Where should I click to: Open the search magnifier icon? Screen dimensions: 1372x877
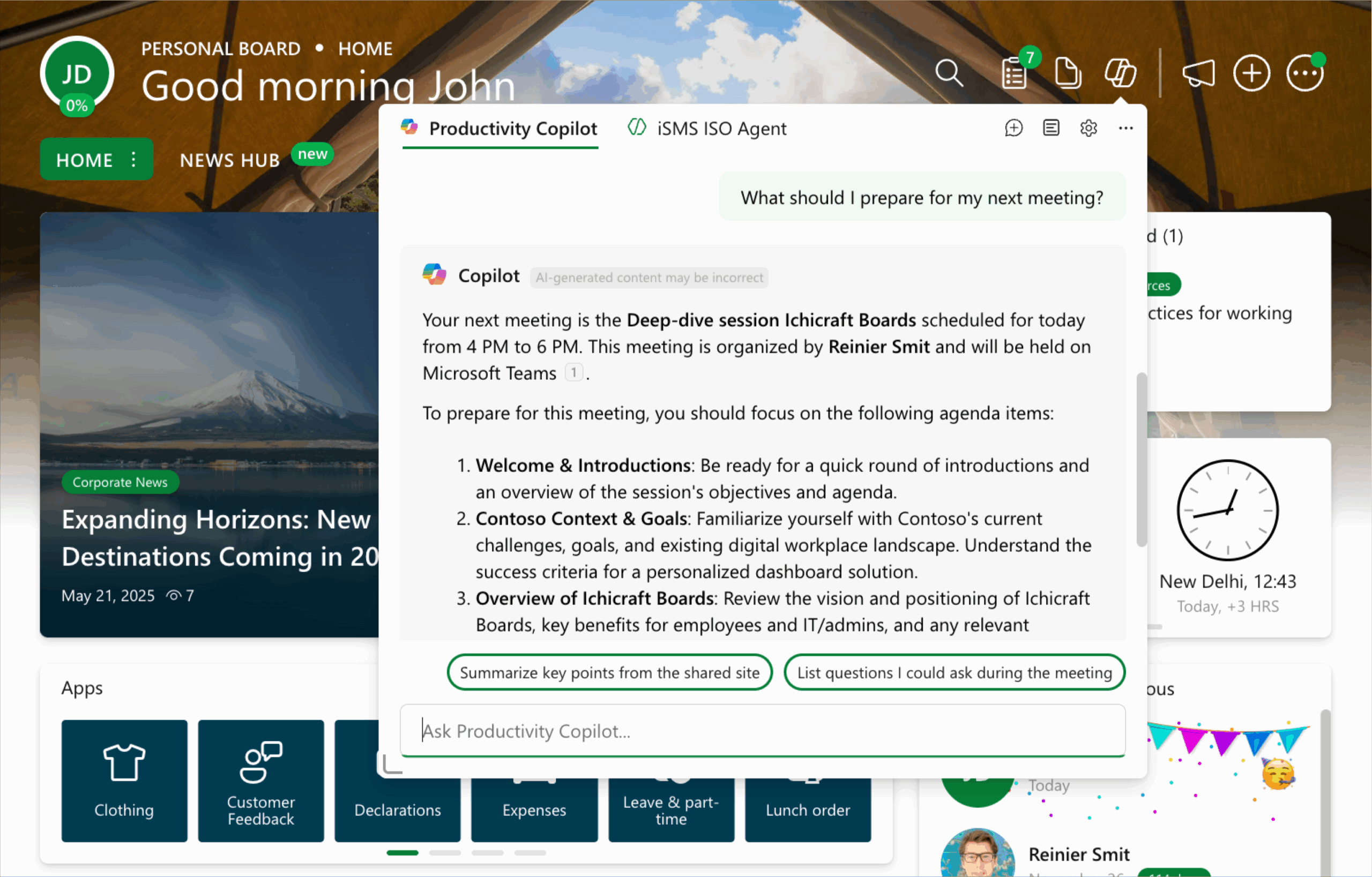pyautogui.click(x=949, y=73)
